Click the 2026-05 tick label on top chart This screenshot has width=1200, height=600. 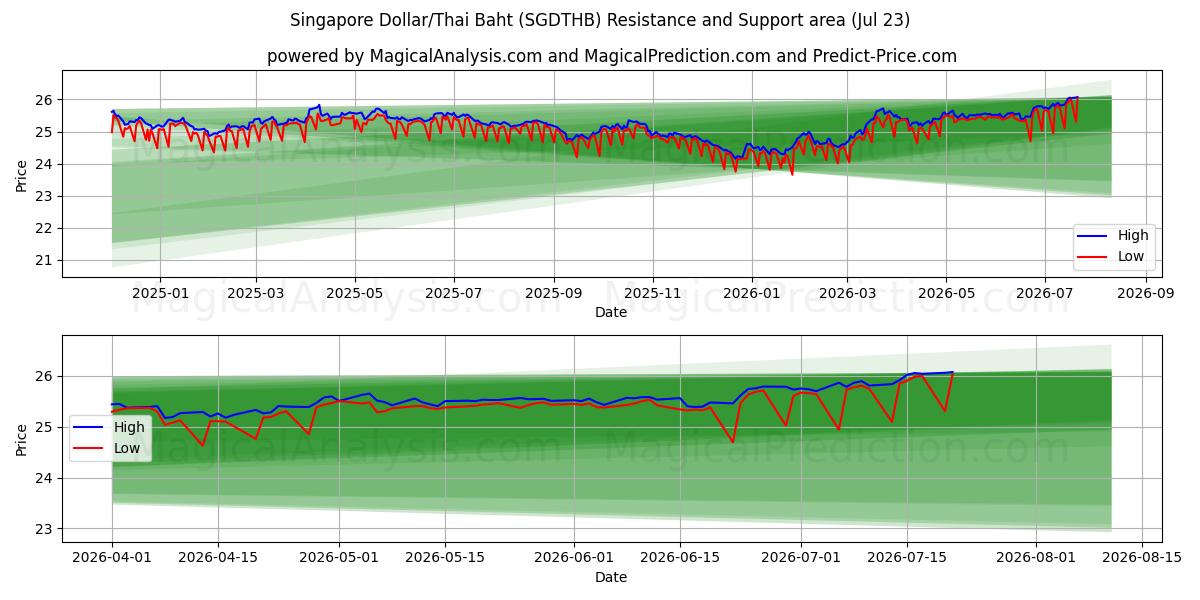point(946,294)
